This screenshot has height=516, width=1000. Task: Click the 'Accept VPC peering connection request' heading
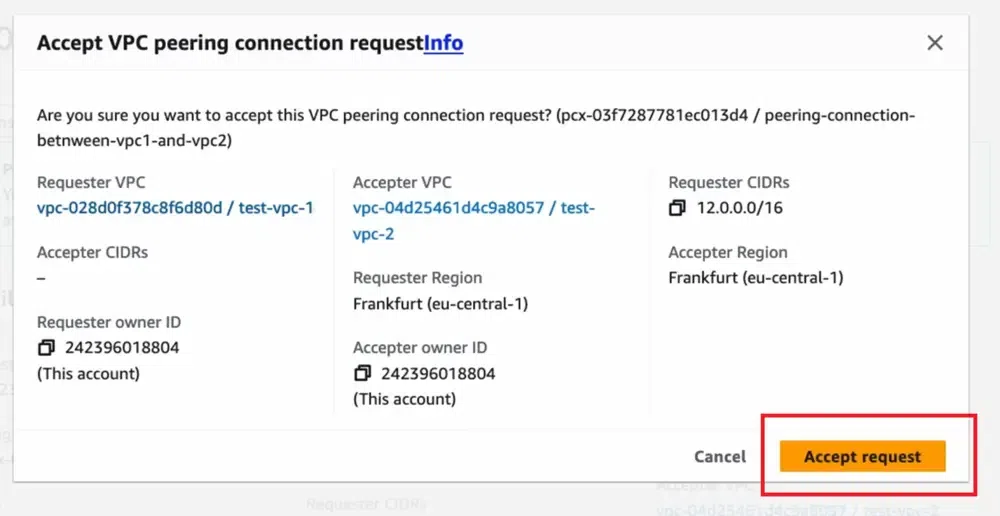pos(230,43)
